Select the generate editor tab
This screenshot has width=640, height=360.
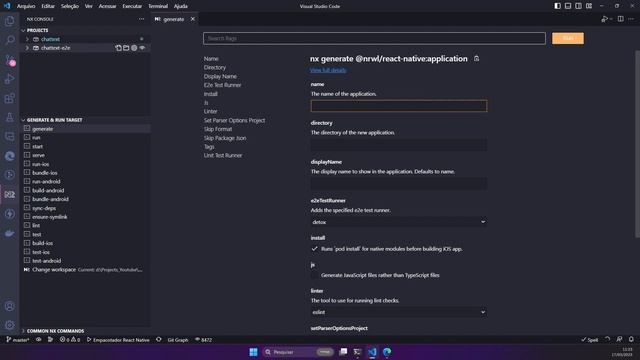175,19
